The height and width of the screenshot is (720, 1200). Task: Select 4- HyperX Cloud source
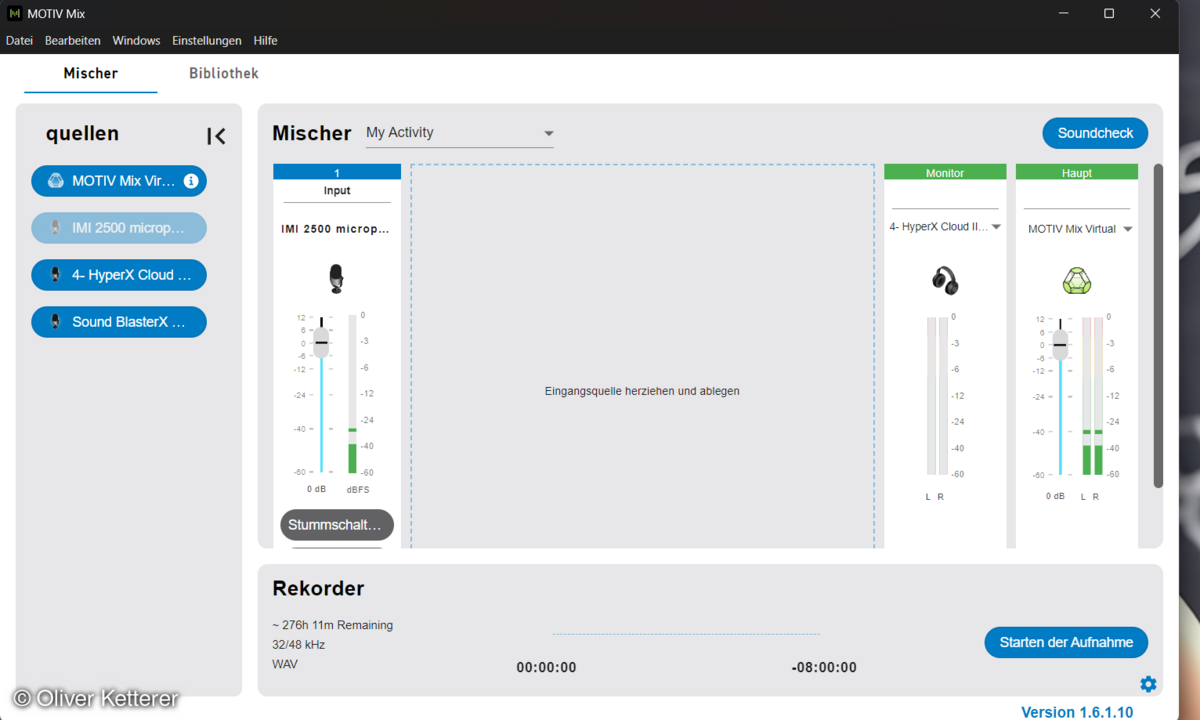tap(119, 275)
